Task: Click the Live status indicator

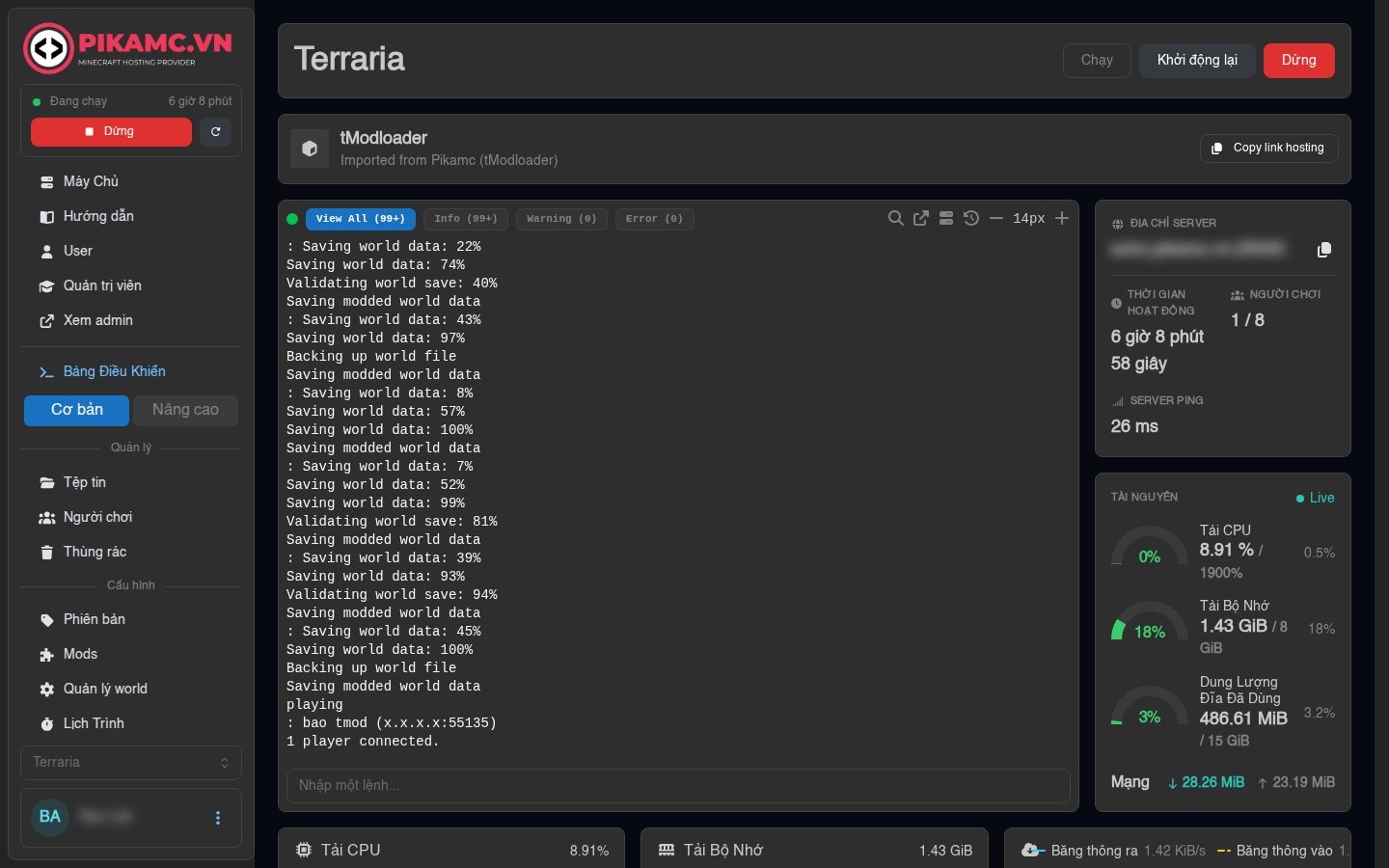Action: click(x=1315, y=498)
